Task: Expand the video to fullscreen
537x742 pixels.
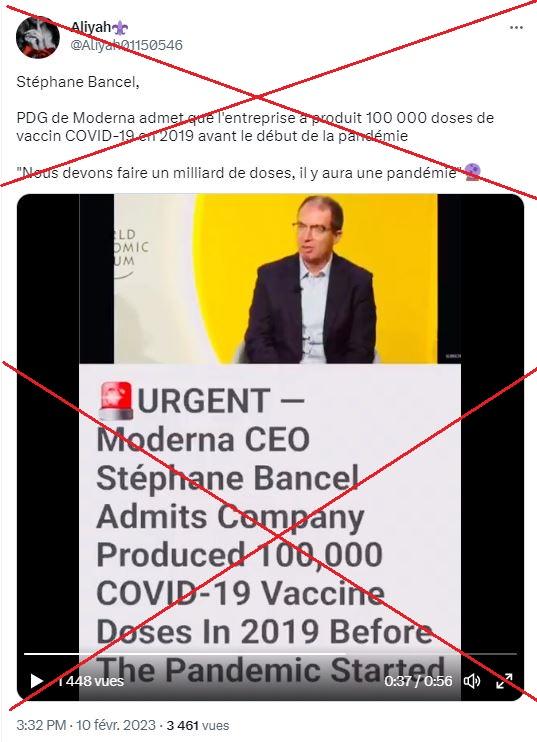Action: (x=504, y=681)
